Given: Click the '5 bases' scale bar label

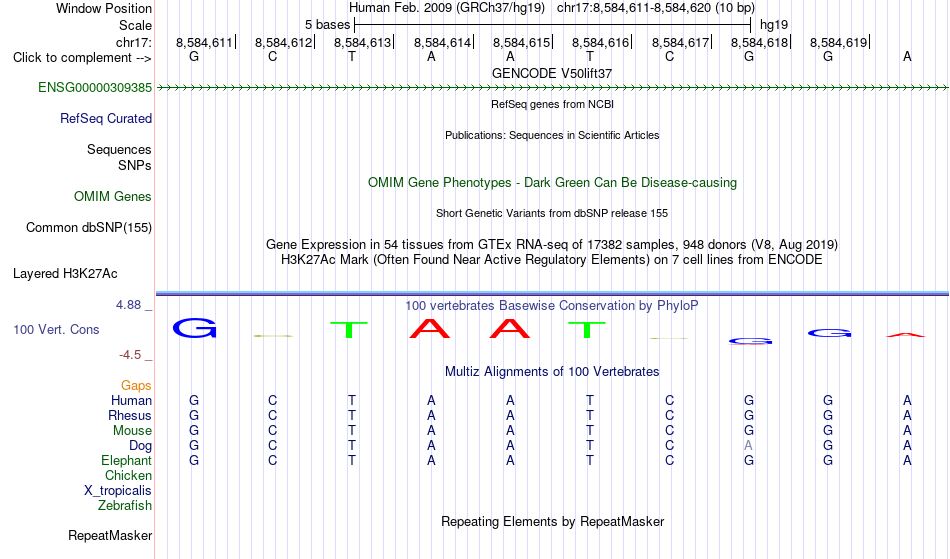Looking at the screenshot, I should pos(327,25).
